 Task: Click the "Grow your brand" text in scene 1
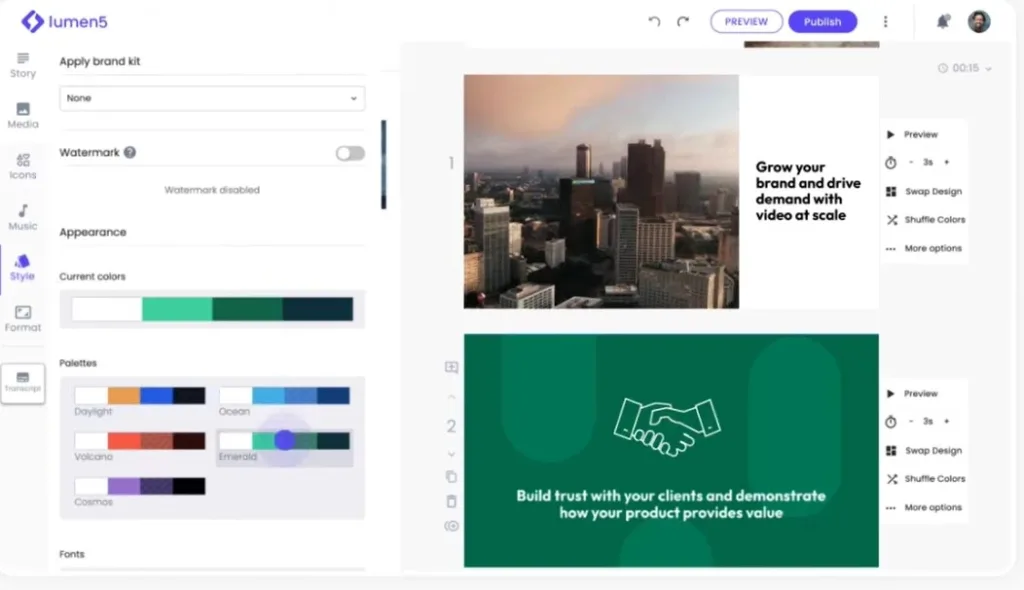click(x=808, y=191)
